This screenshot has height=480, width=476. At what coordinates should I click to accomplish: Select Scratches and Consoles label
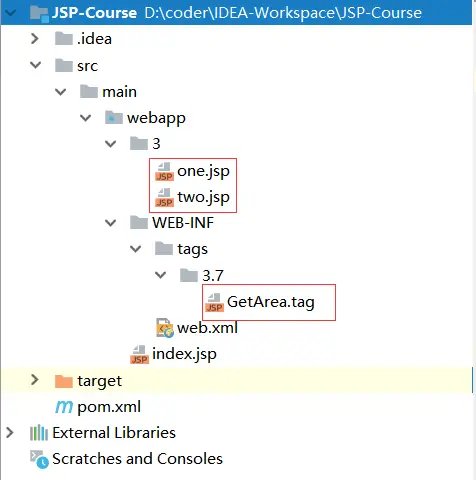tap(137, 459)
